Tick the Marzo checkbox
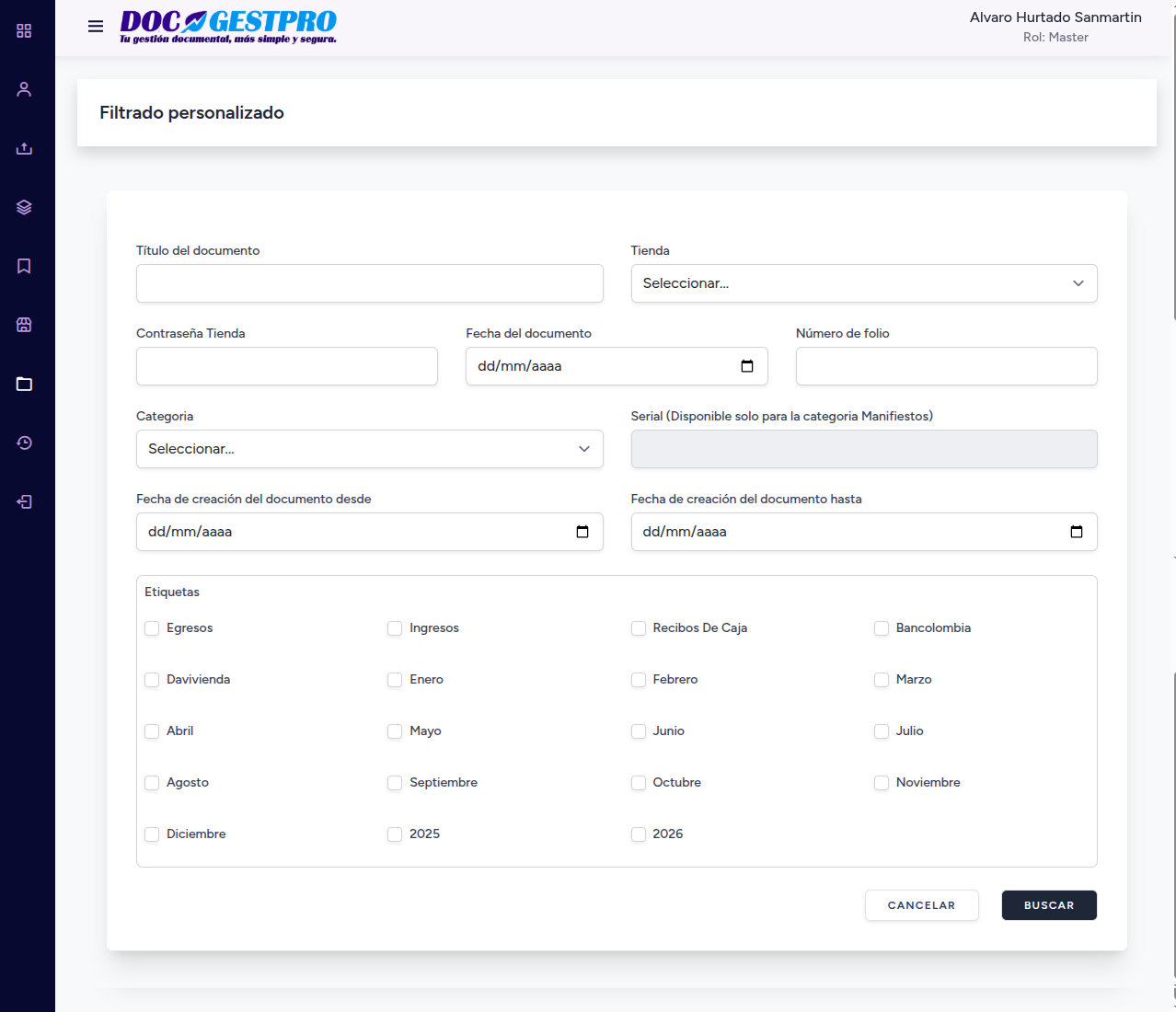1176x1012 pixels. [x=882, y=680]
